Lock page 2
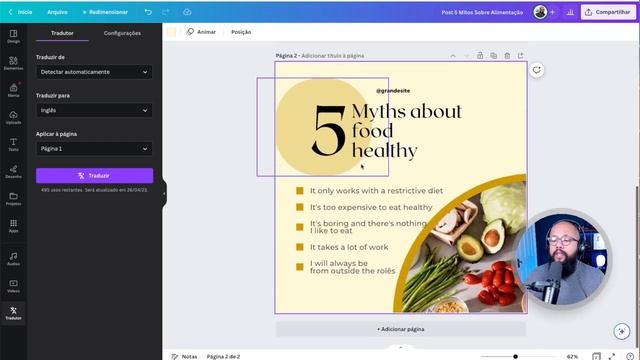 [480, 56]
